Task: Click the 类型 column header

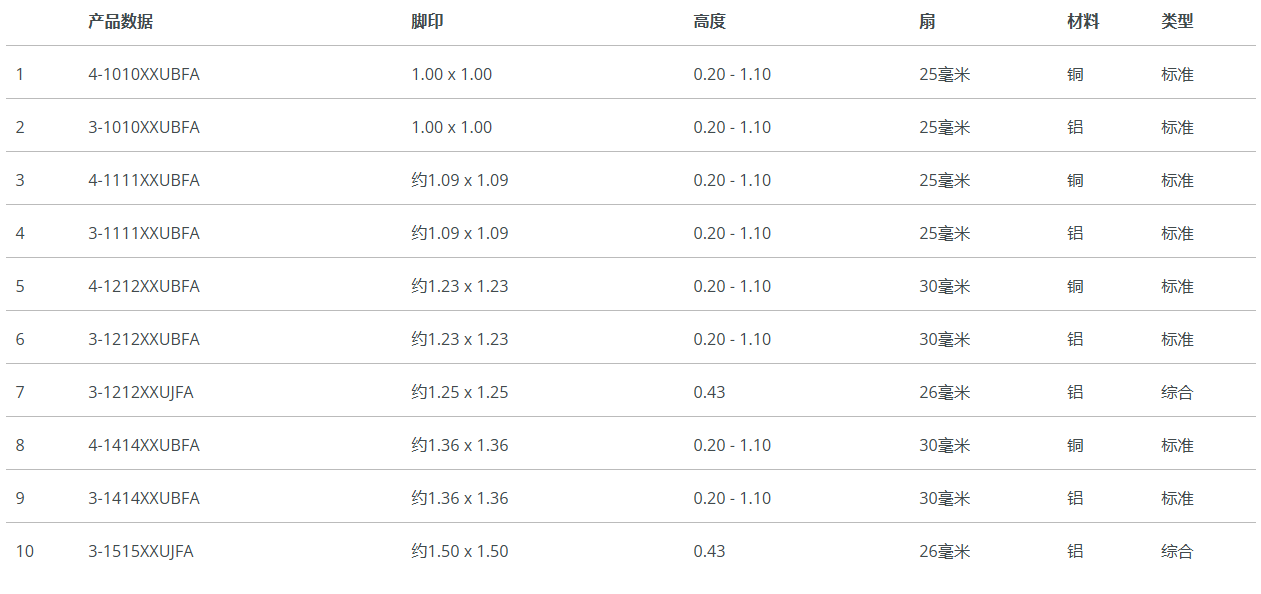Action: click(x=1177, y=21)
